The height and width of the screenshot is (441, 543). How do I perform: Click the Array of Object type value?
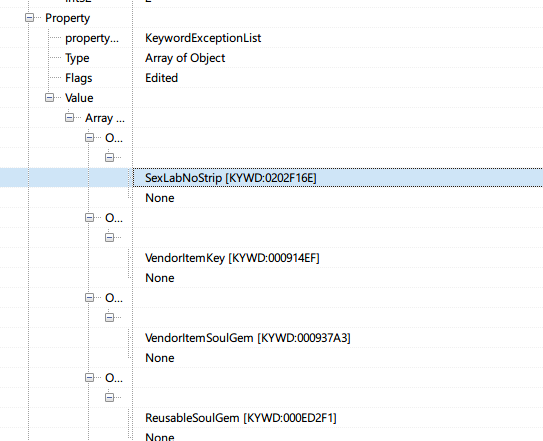tap(185, 58)
